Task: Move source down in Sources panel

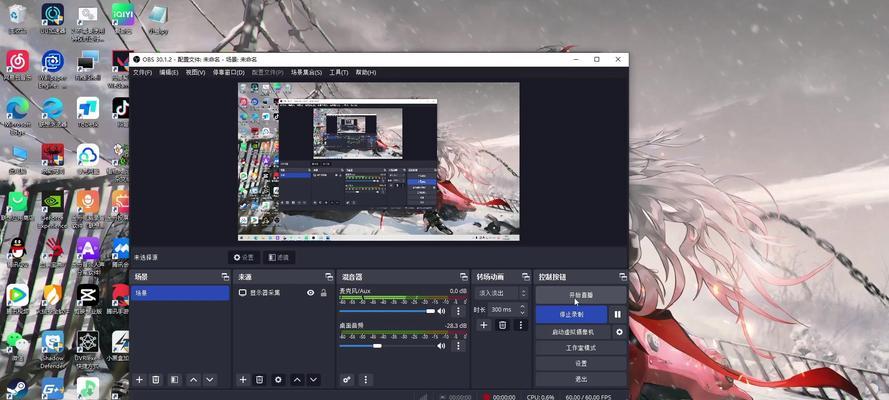Action: (x=314, y=380)
